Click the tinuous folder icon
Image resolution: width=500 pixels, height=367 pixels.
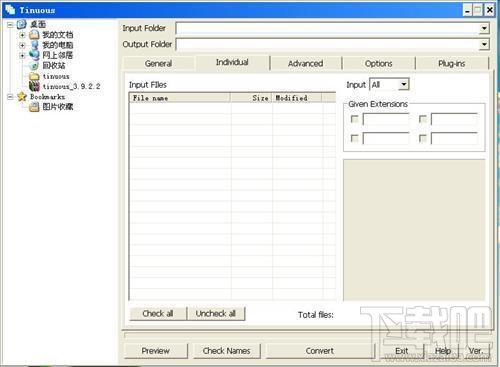click(34, 76)
